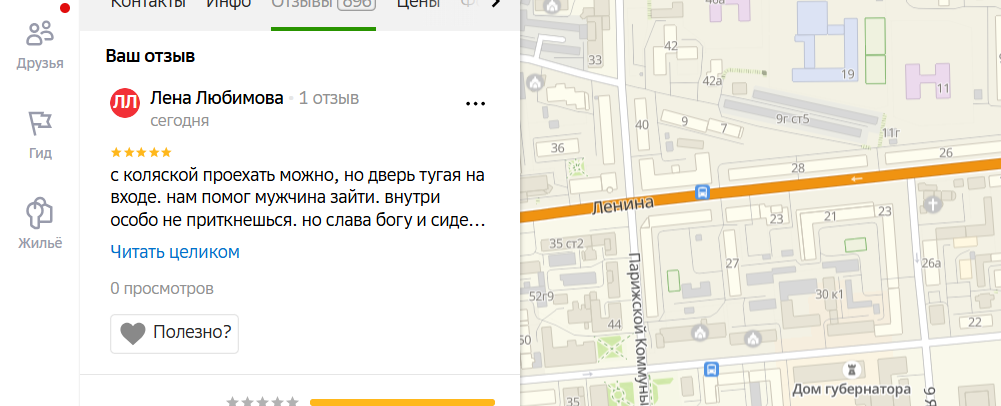Image resolution: width=1001 pixels, height=406 pixels.
Task: Click building 11г on the map
Action: [891, 133]
